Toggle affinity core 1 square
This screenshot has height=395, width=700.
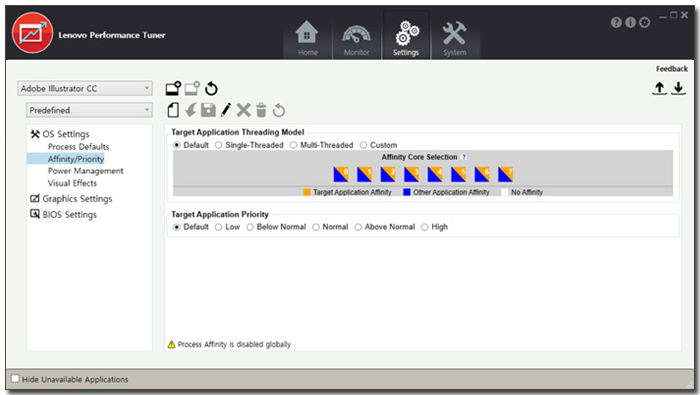[x=364, y=175]
